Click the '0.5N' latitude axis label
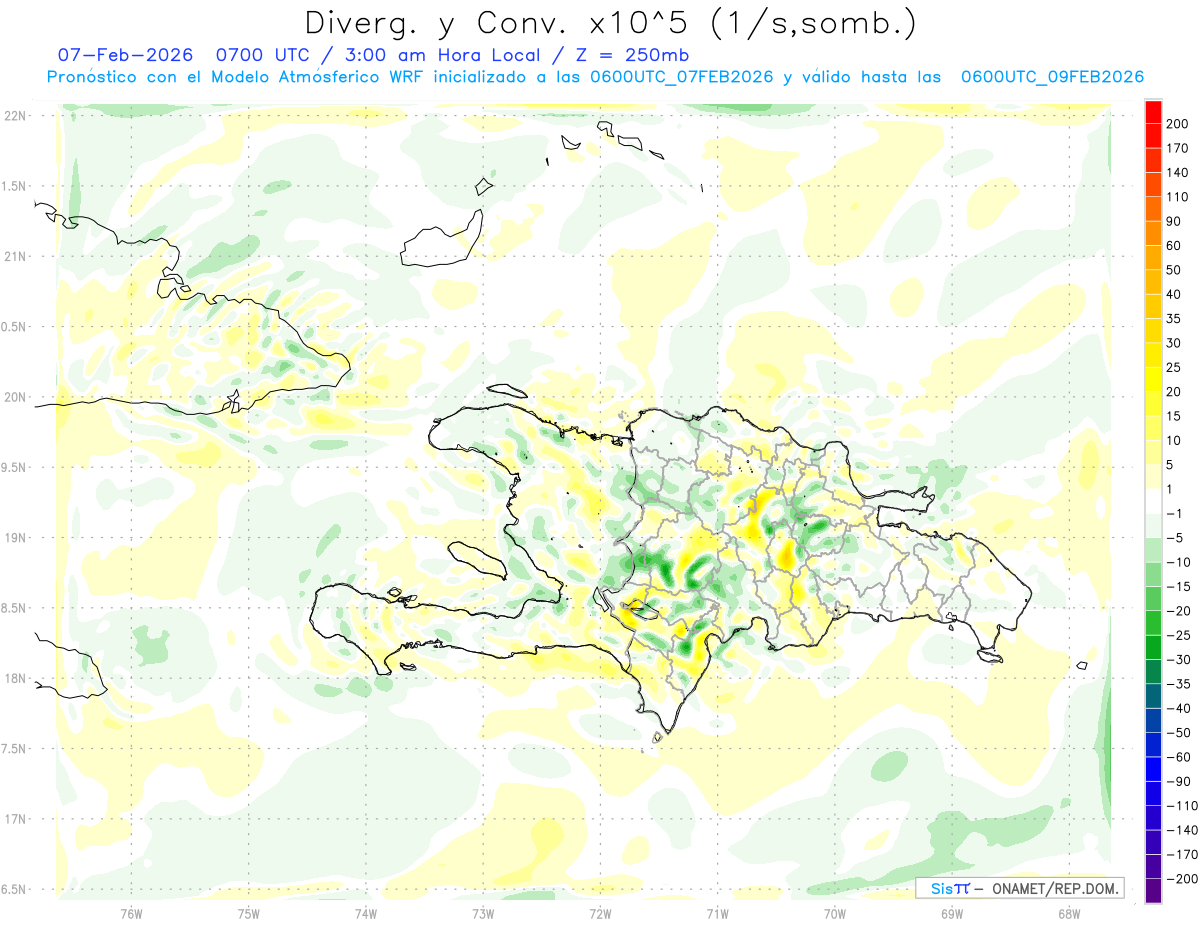1200x927 pixels. click(14, 327)
